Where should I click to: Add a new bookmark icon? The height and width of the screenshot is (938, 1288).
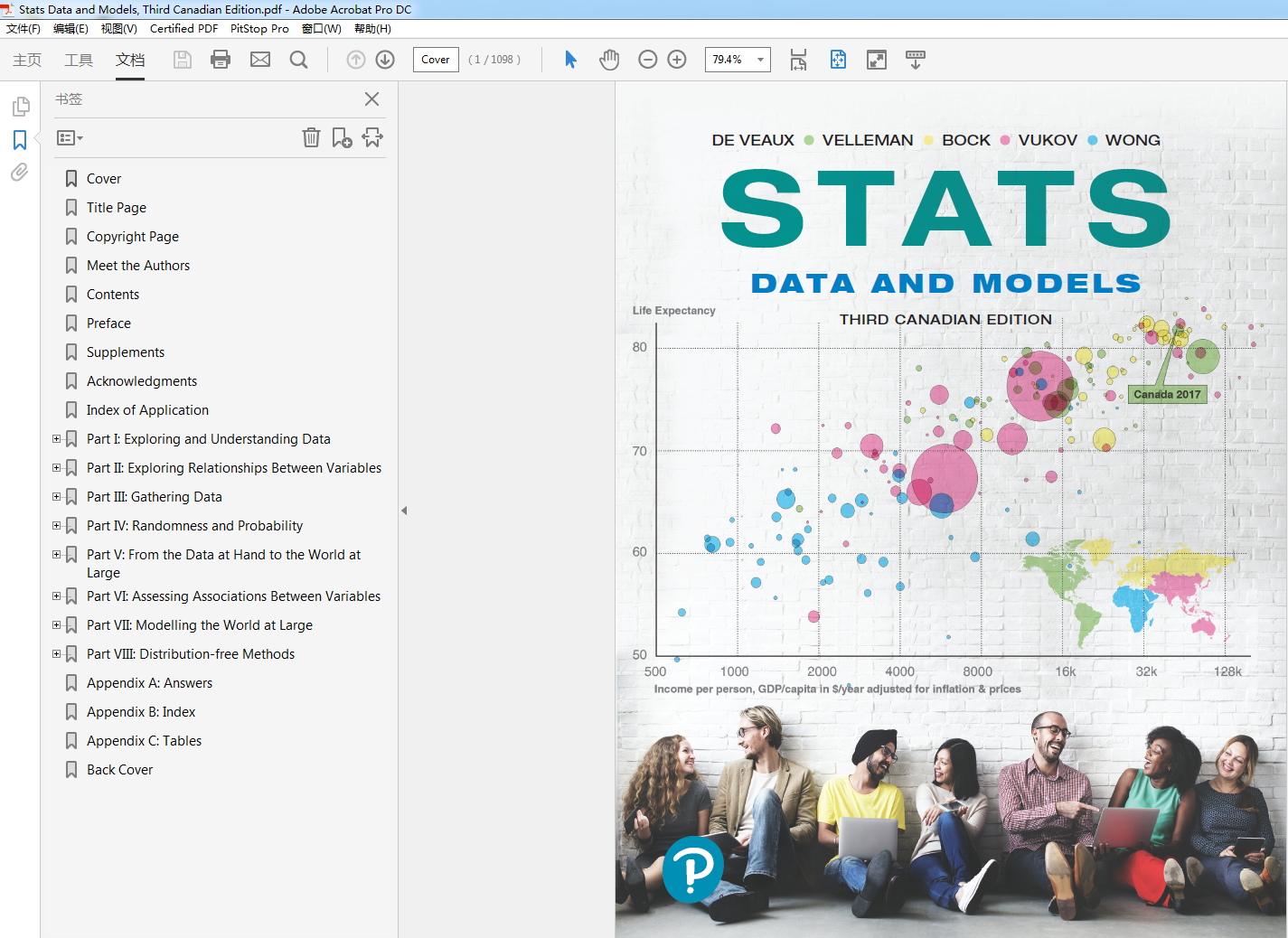(342, 137)
